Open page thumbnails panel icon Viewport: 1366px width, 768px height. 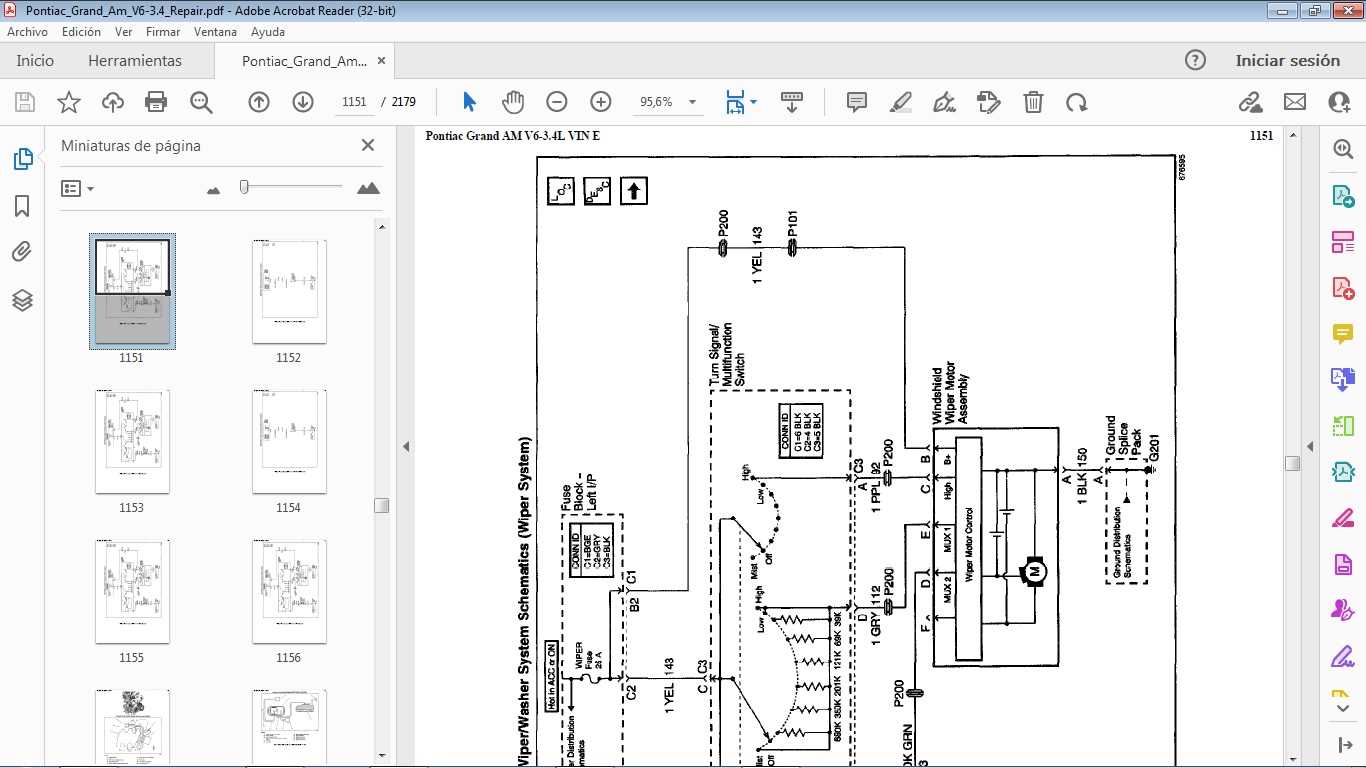tap(22, 159)
